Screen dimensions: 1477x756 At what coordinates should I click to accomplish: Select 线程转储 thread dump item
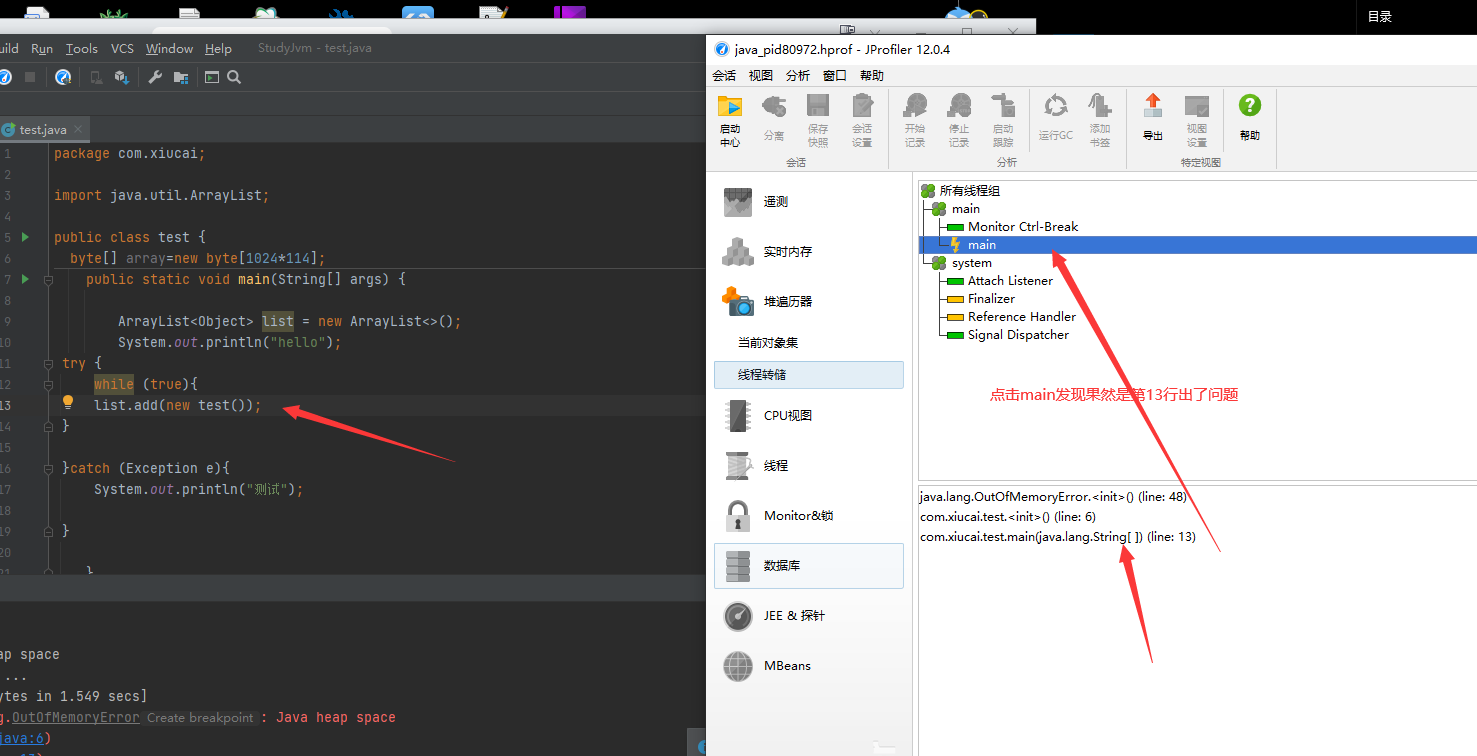click(x=809, y=375)
